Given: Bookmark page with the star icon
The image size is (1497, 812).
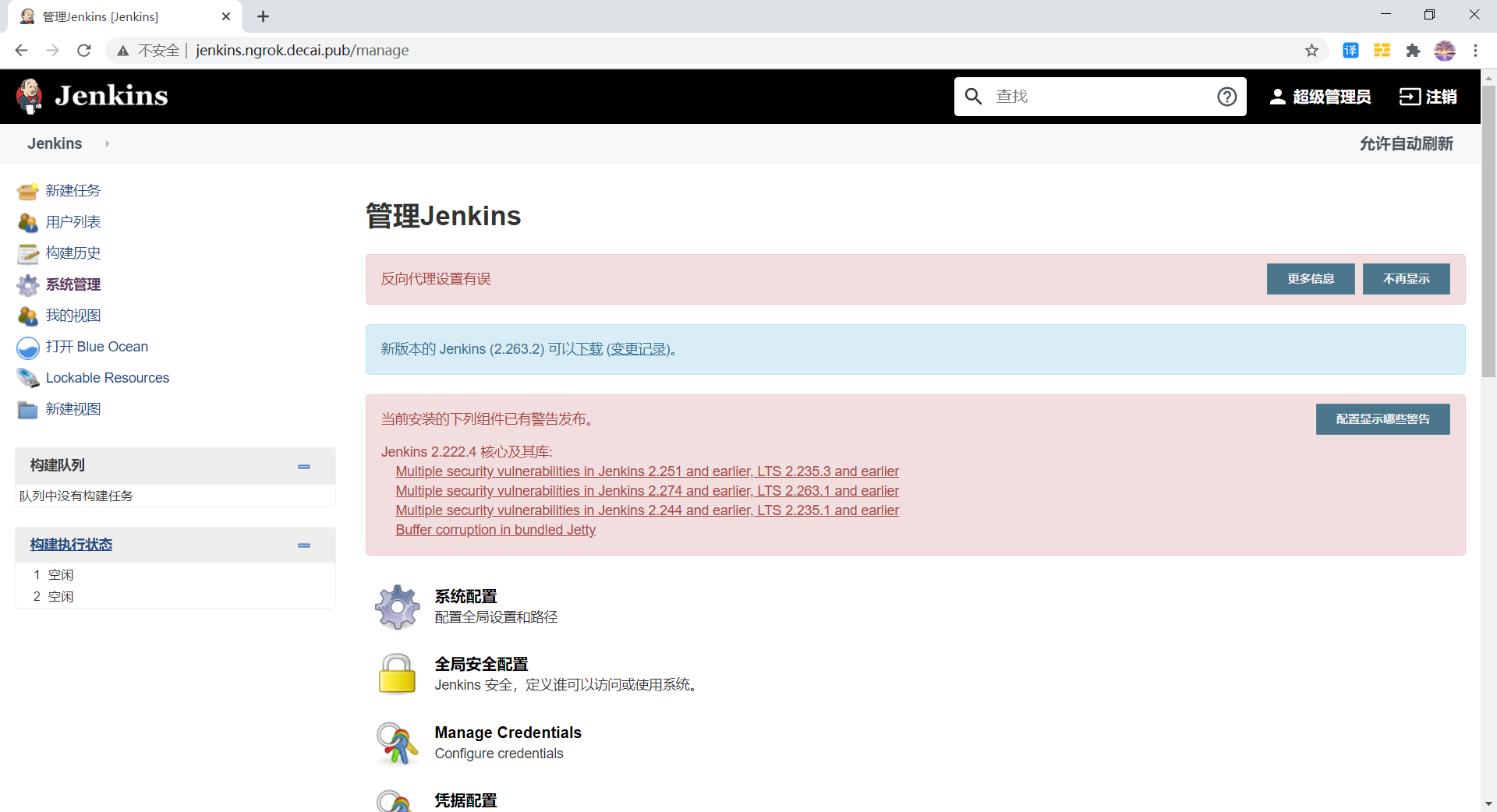Looking at the screenshot, I should pyautogui.click(x=1311, y=51).
